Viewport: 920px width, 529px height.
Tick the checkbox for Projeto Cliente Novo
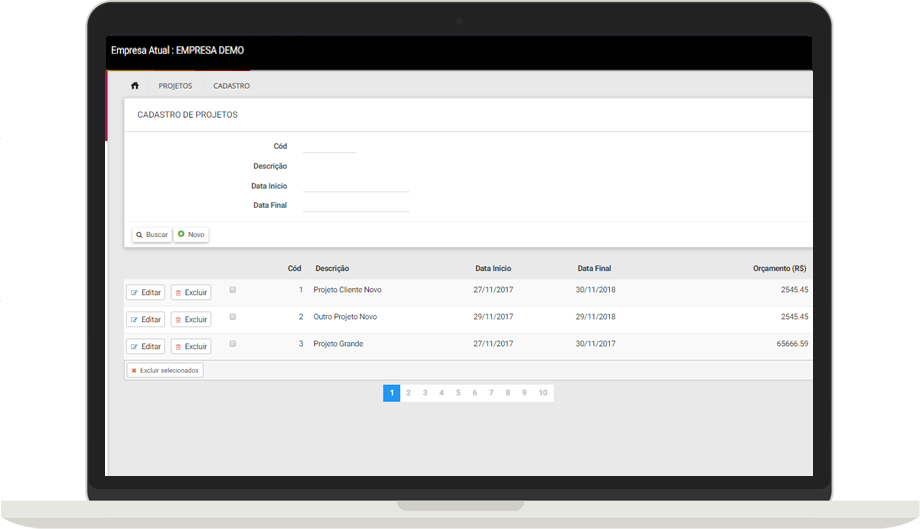pyautogui.click(x=233, y=290)
